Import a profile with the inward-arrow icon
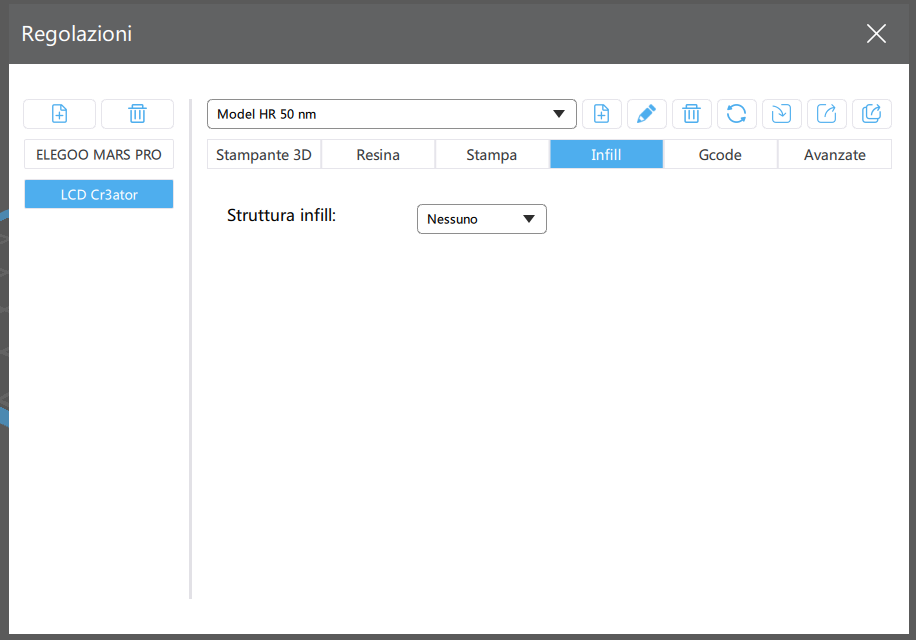This screenshot has width=916, height=640. pyautogui.click(x=782, y=114)
